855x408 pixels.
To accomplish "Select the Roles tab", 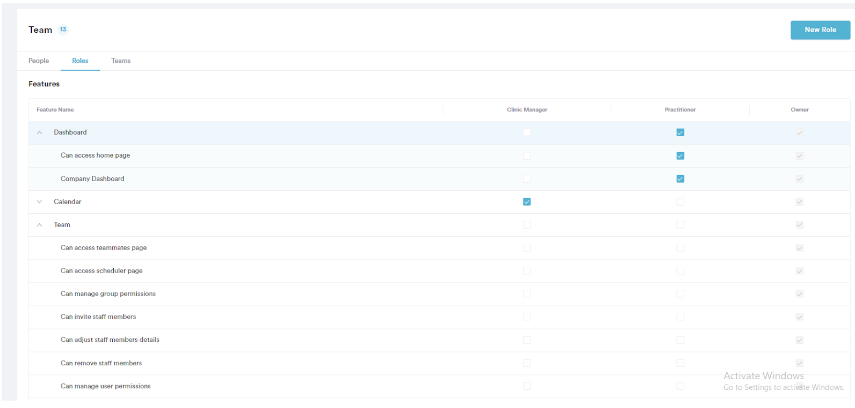I will [80, 61].
